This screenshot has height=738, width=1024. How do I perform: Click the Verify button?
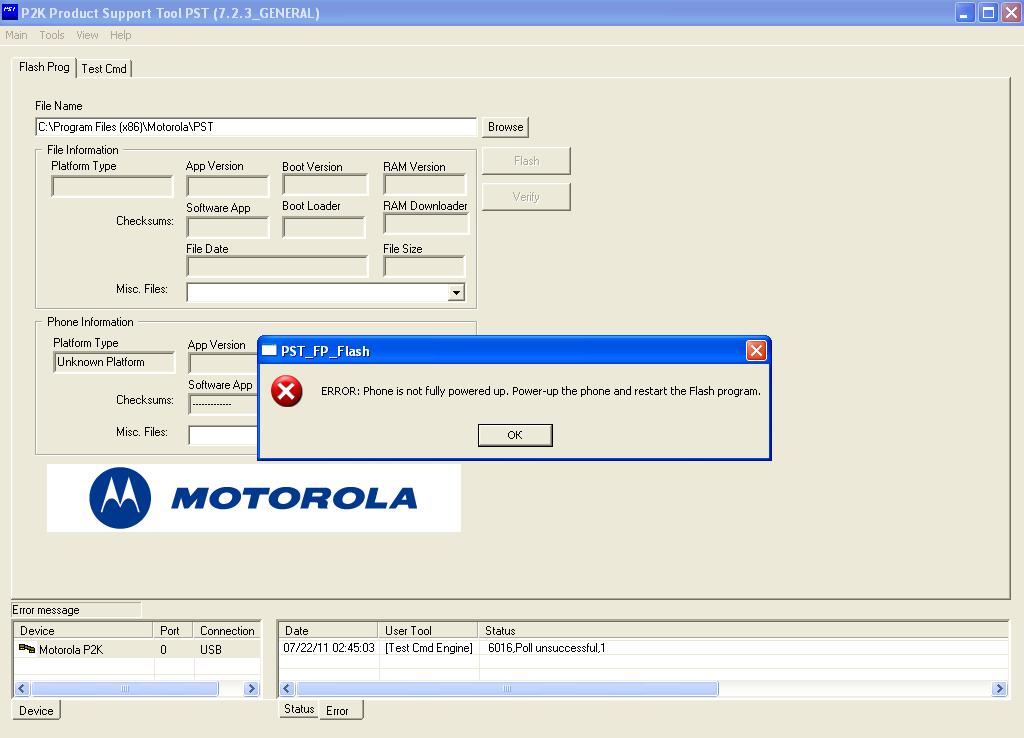pos(526,197)
